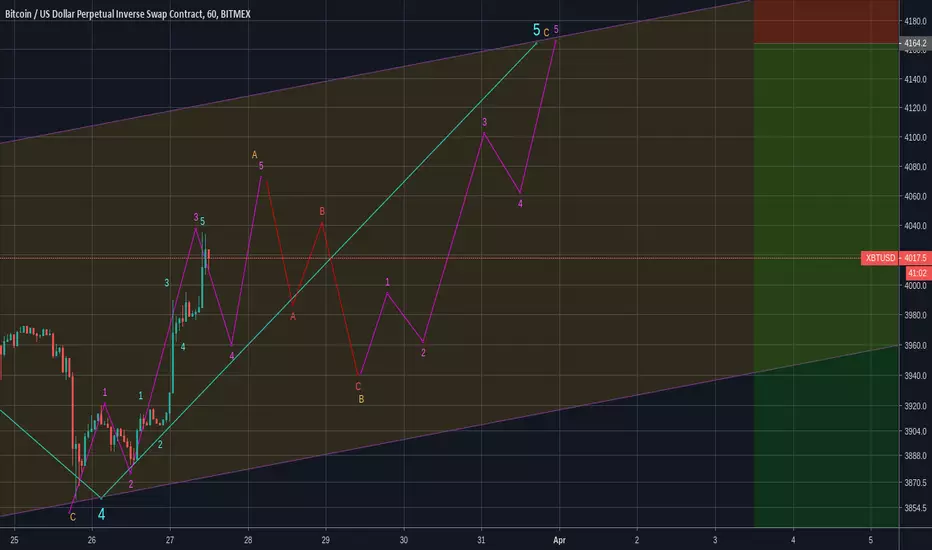Click the large cyan wave 5 label

coord(536,30)
